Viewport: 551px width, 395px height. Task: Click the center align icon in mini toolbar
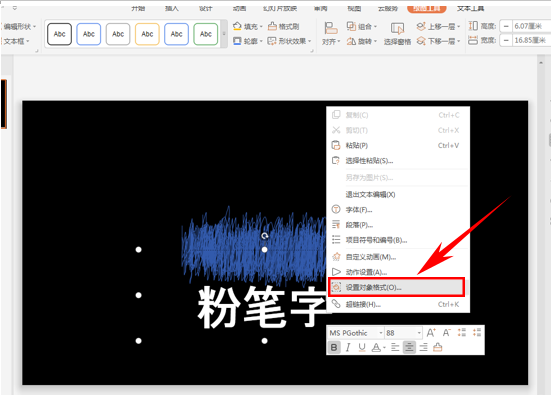pos(409,348)
